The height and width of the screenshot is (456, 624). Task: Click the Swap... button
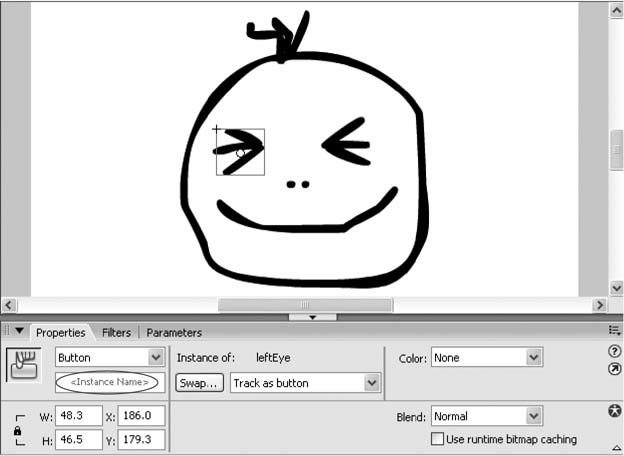pos(199,383)
